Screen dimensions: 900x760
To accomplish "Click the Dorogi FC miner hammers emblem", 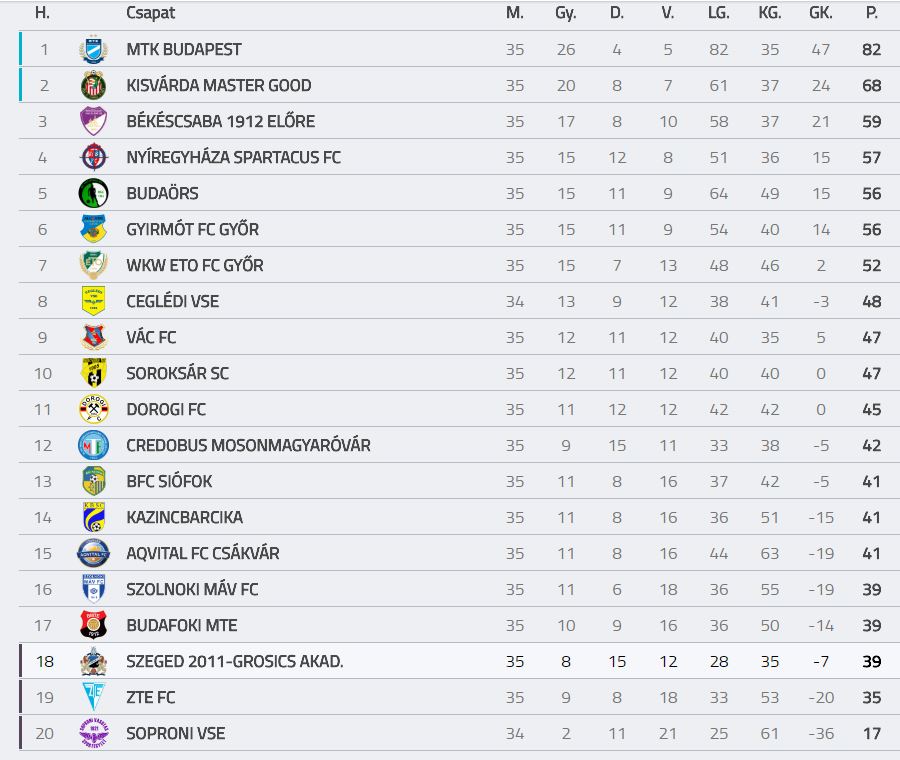I will coord(93,409).
